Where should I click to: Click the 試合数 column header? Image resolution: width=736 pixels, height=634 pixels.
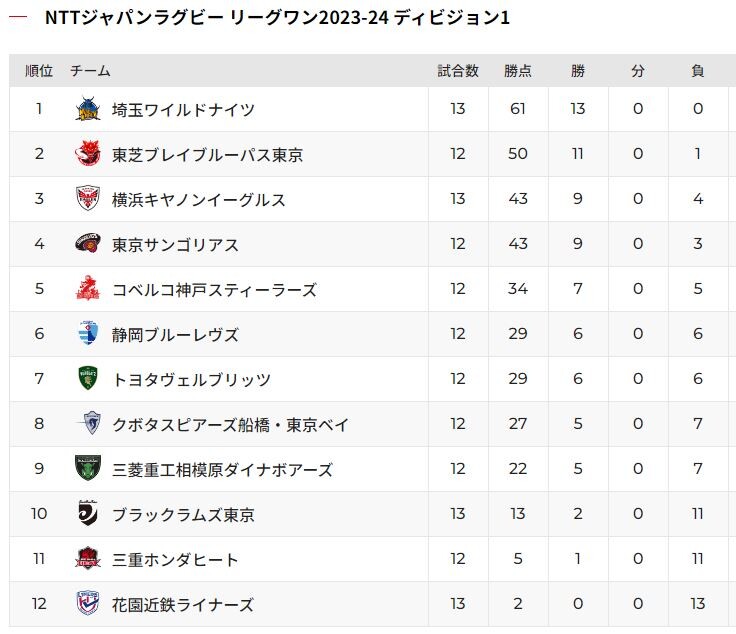pos(458,71)
